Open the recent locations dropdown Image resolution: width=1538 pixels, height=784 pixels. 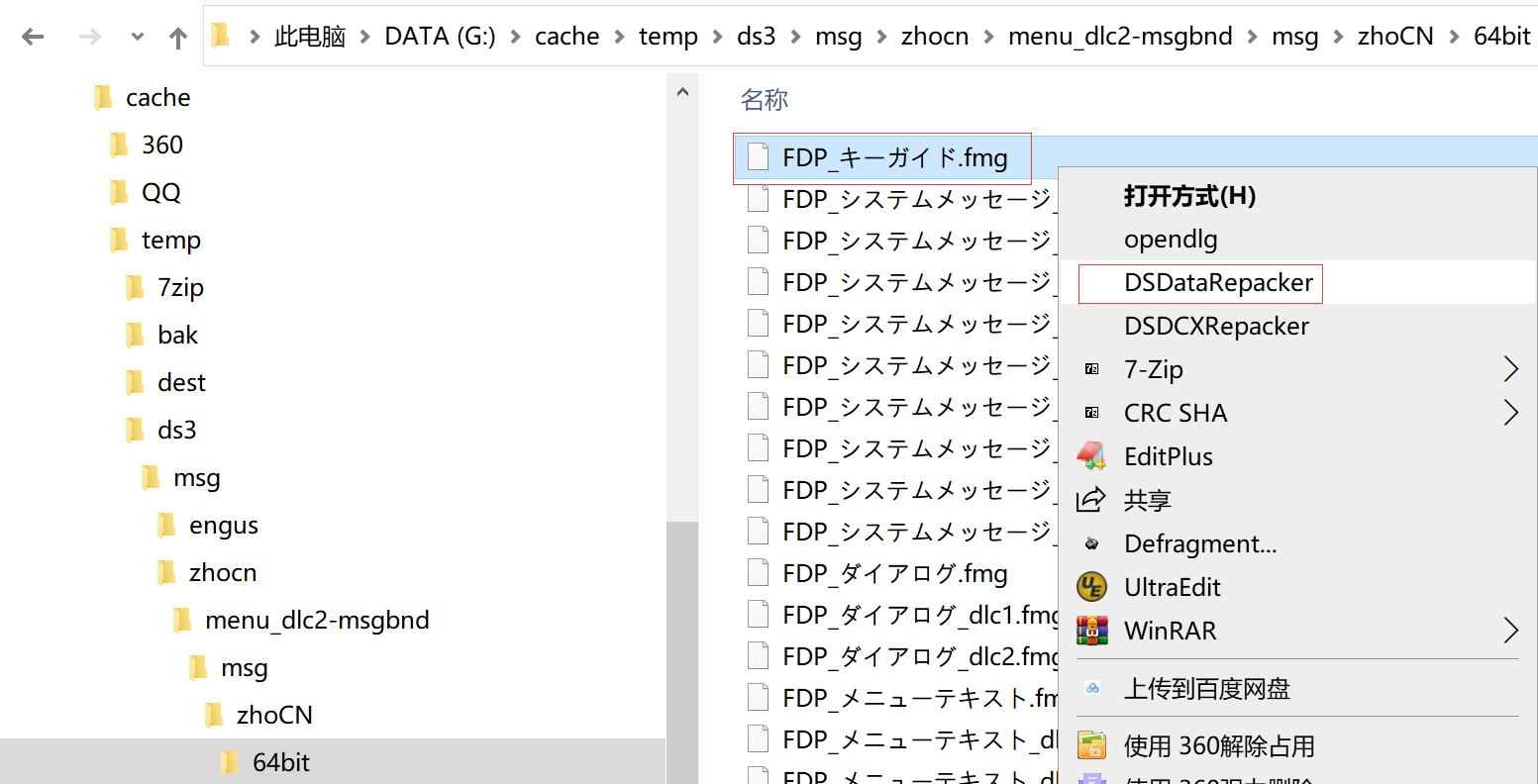coord(137,38)
